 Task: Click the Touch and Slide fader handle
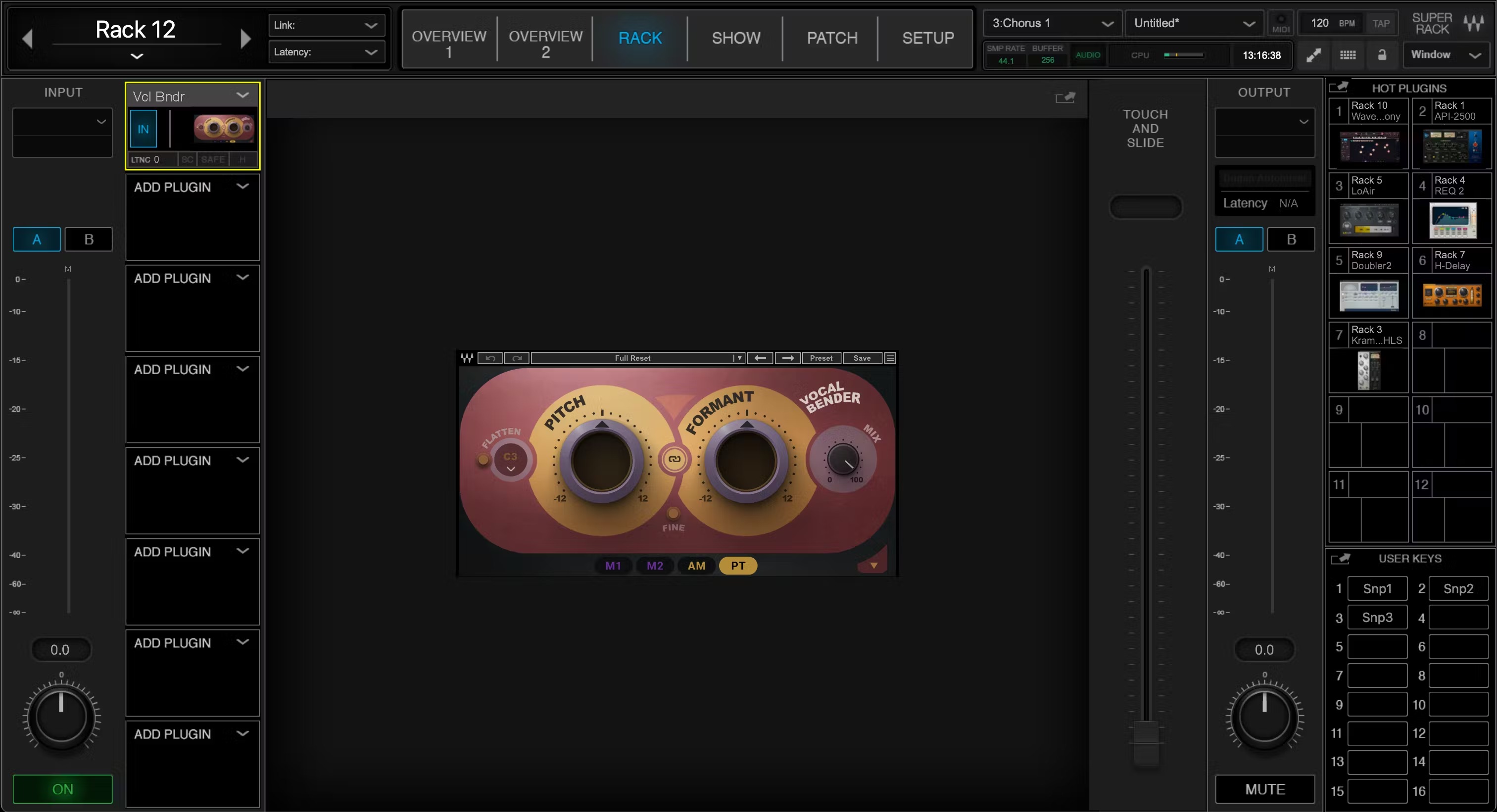click(1146, 743)
